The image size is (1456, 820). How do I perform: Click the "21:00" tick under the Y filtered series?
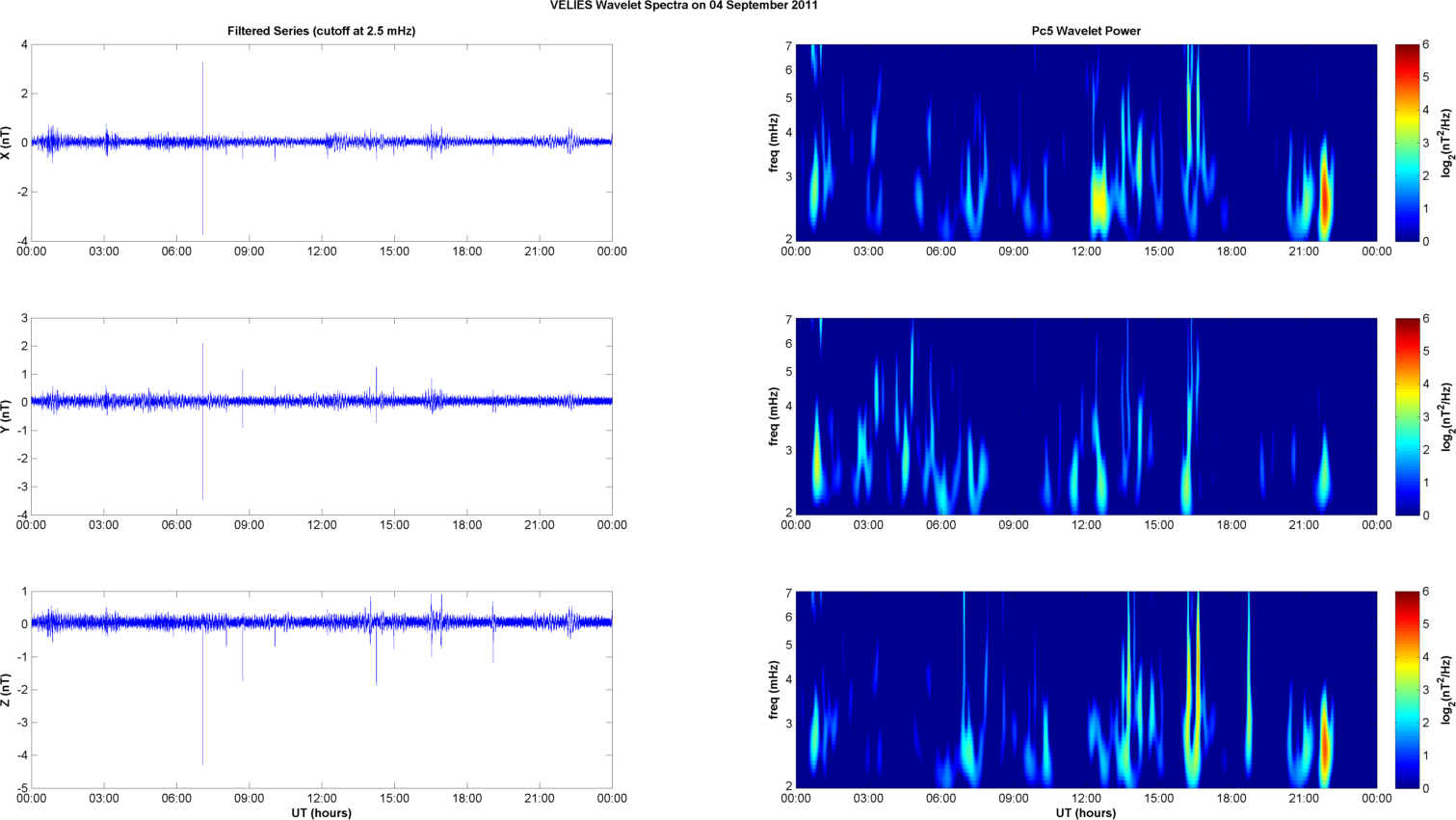tap(540, 525)
